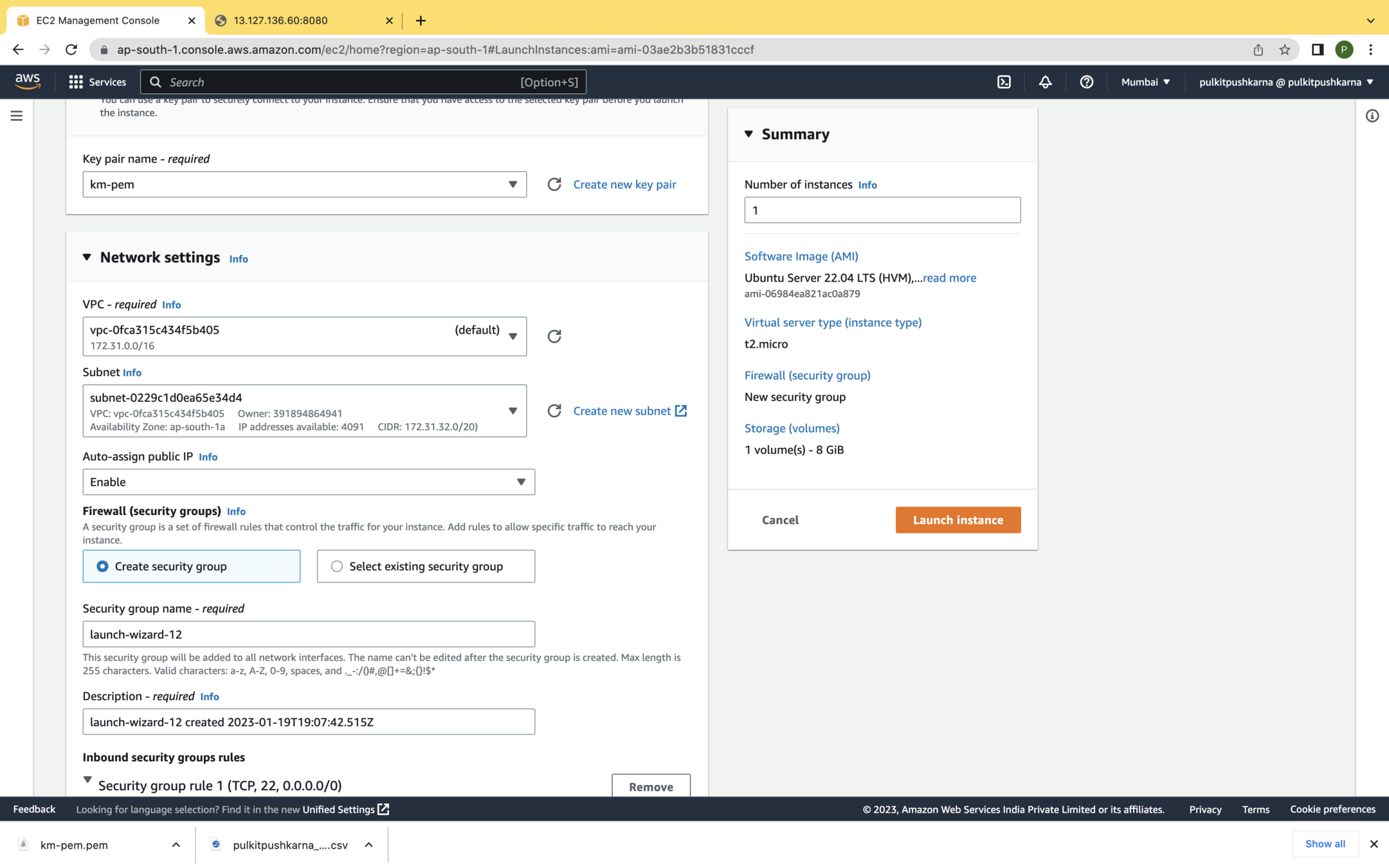Click the AWS logo home icon
This screenshot has width=1389, height=868.
tap(28, 81)
